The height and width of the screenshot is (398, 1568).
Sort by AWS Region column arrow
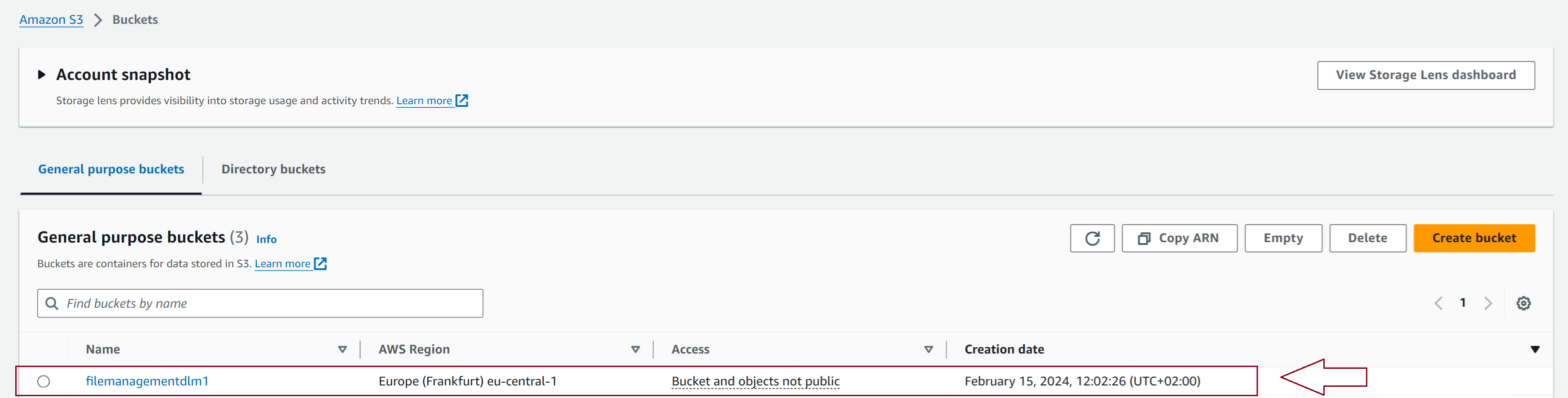pos(636,350)
